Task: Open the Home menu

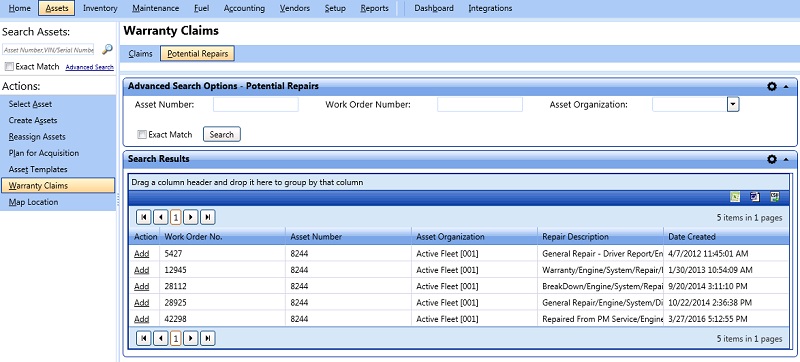Action: 19,8
